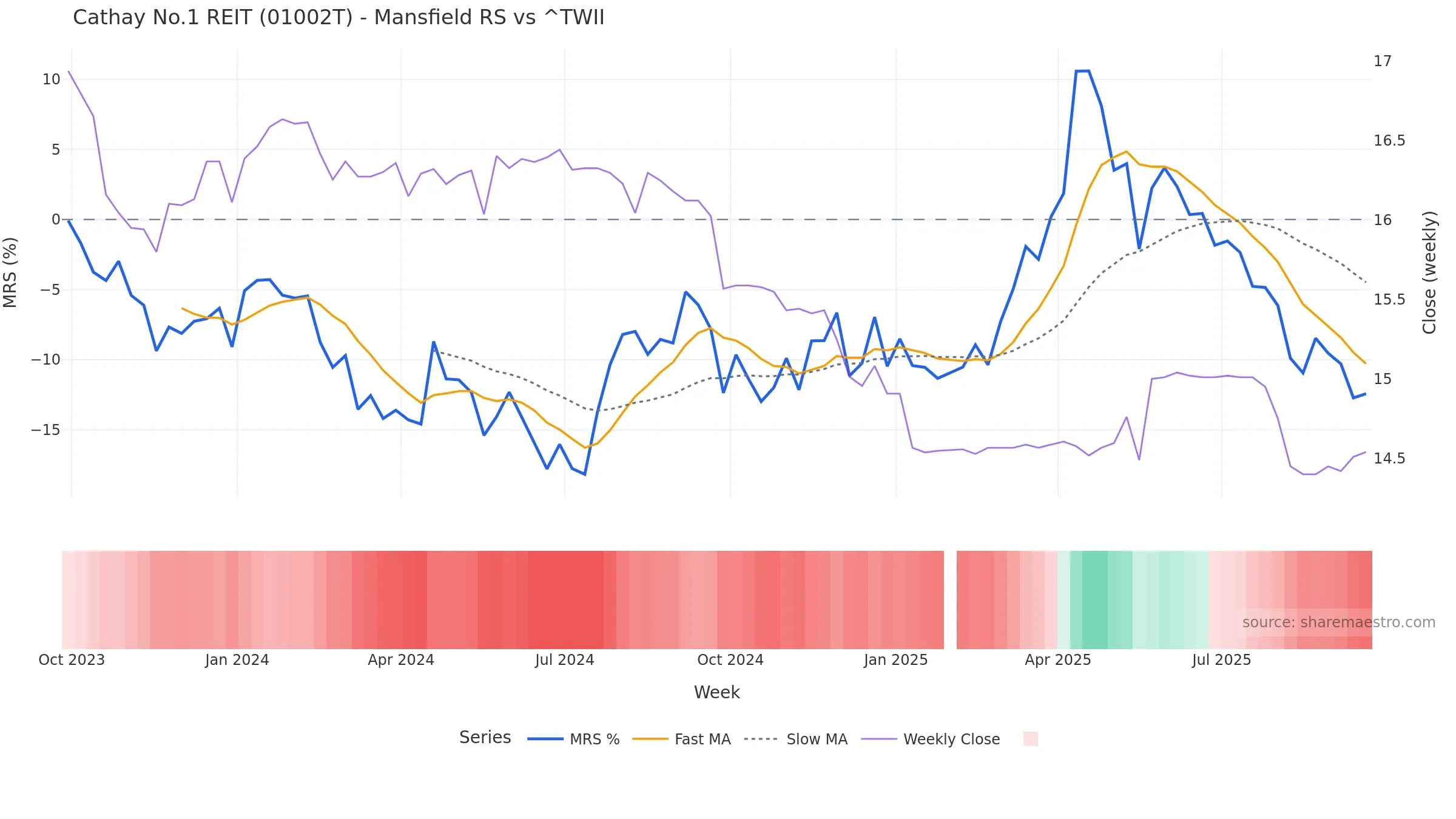The image size is (1456, 819).
Task: Click the Jul 2025 tick label
Action: coord(1222,660)
